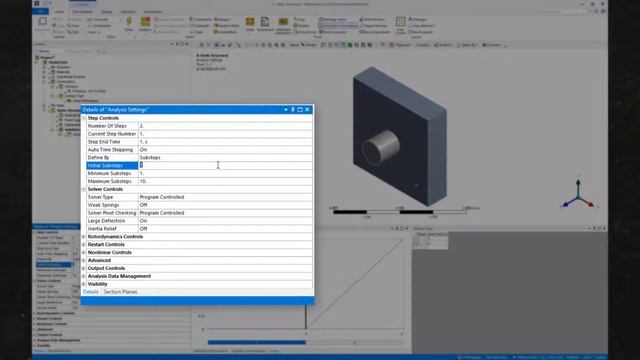Image resolution: width=640 pixels, height=360 pixels.
Task: Collapse the Step Controls group
Action: pyautogui.click(x=84, y=118)
